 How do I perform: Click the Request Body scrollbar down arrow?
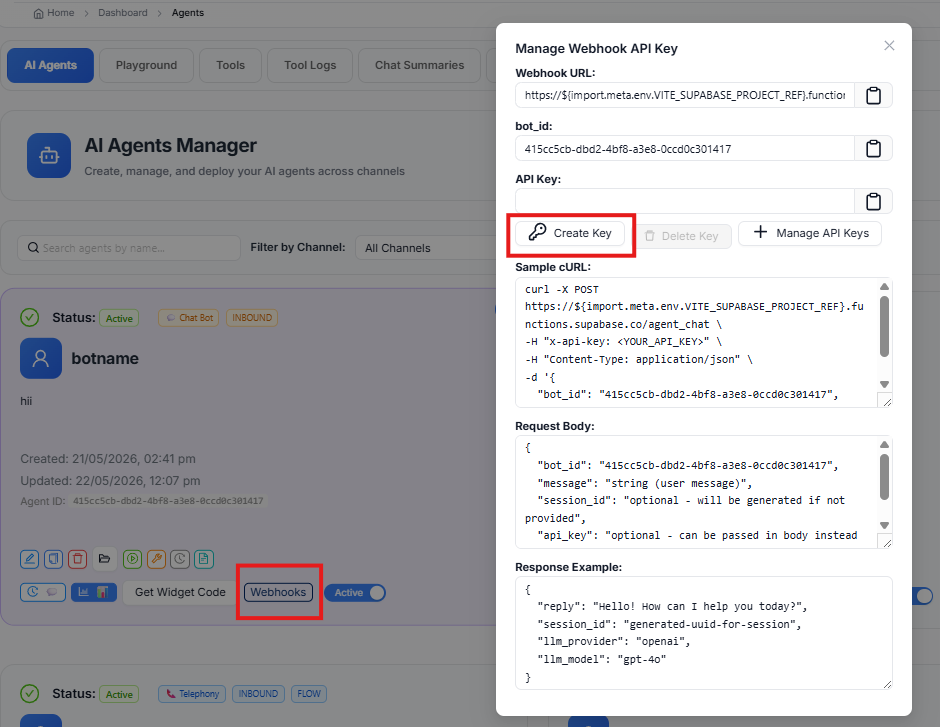coord(884,525)
